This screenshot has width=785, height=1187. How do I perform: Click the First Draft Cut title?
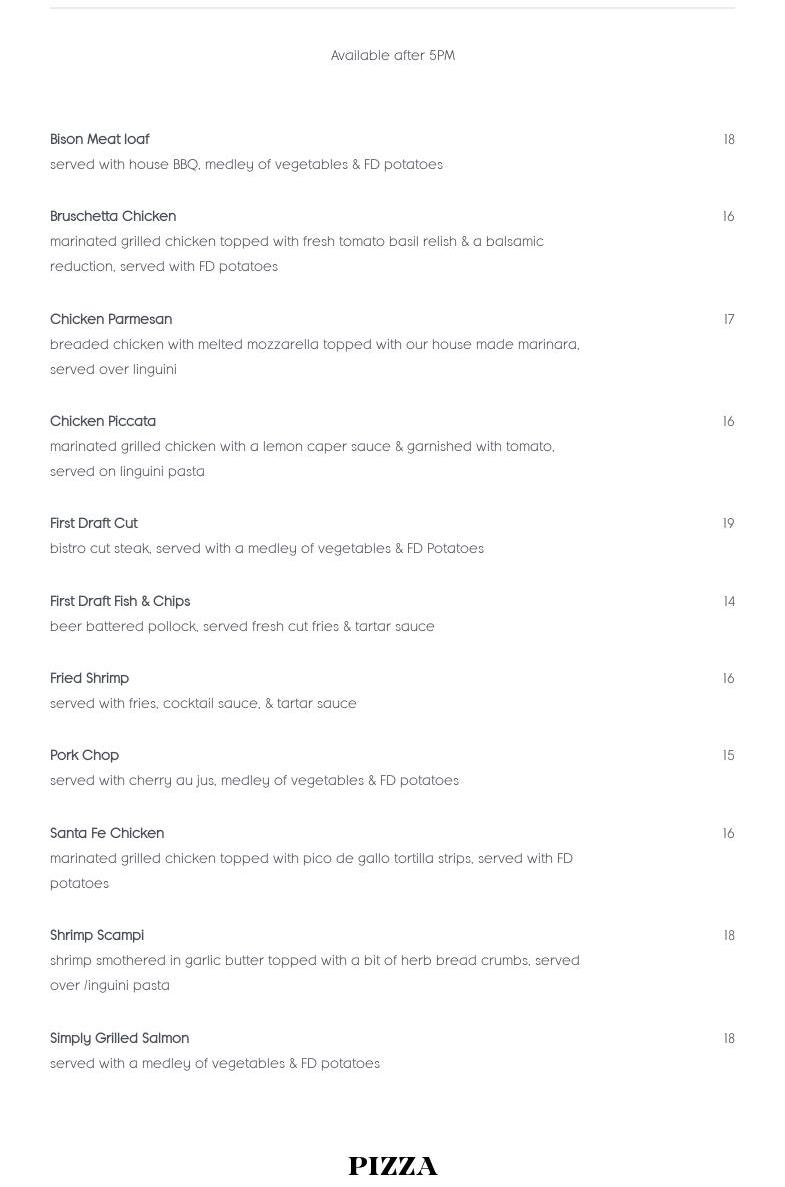pos(94,524)
